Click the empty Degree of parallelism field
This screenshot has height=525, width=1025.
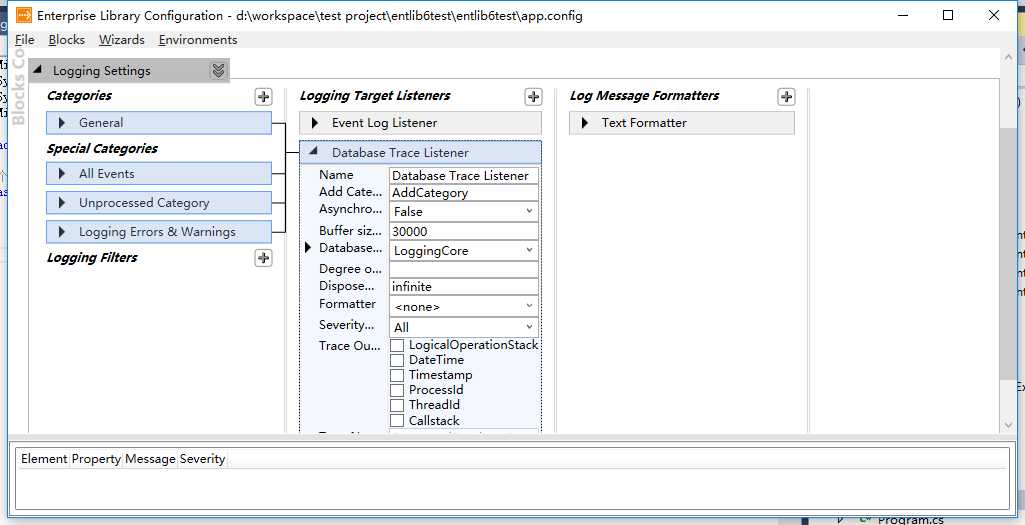[464, 269]
